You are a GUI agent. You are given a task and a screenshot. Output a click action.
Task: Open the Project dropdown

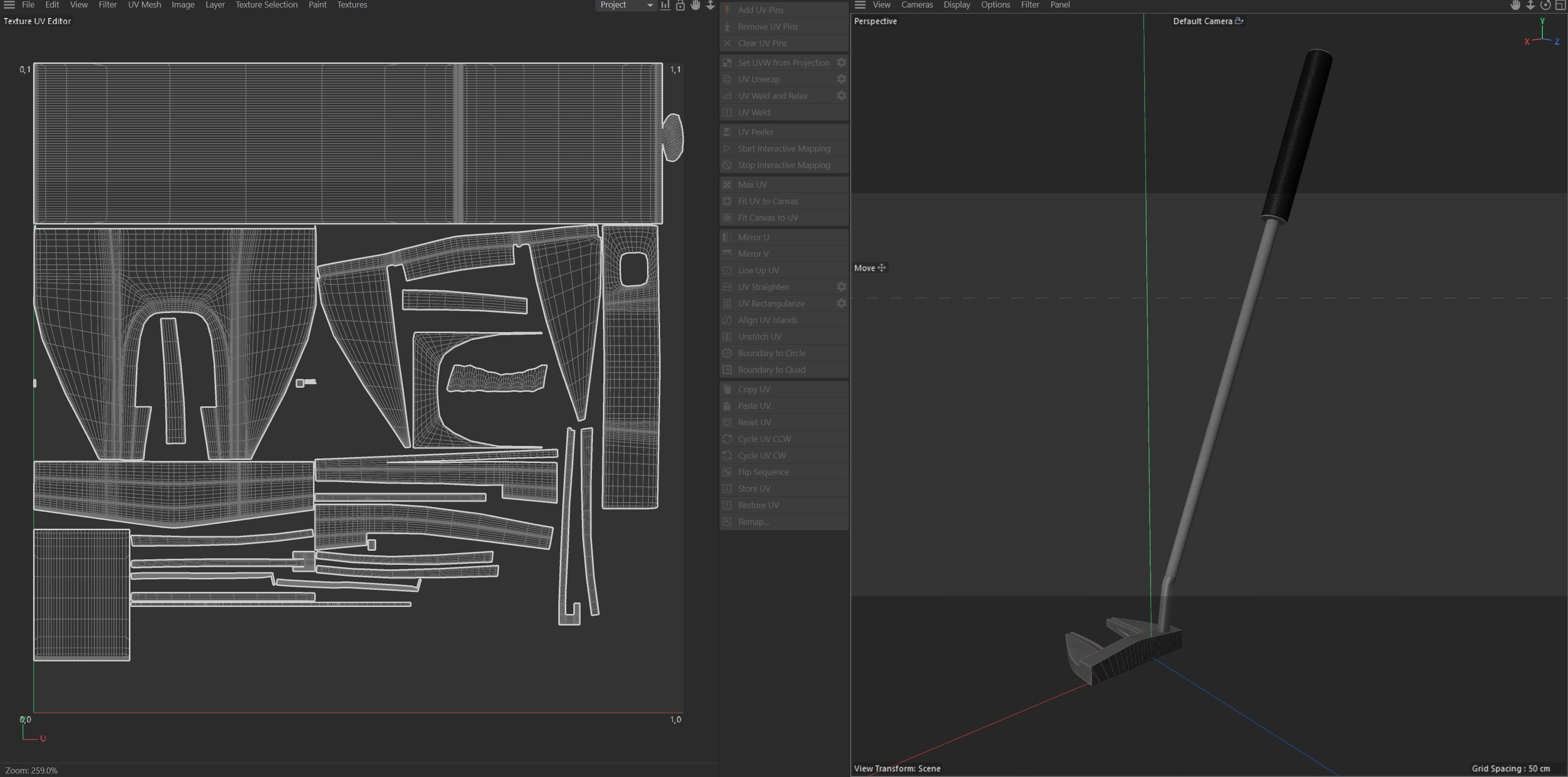click(625, 5)
